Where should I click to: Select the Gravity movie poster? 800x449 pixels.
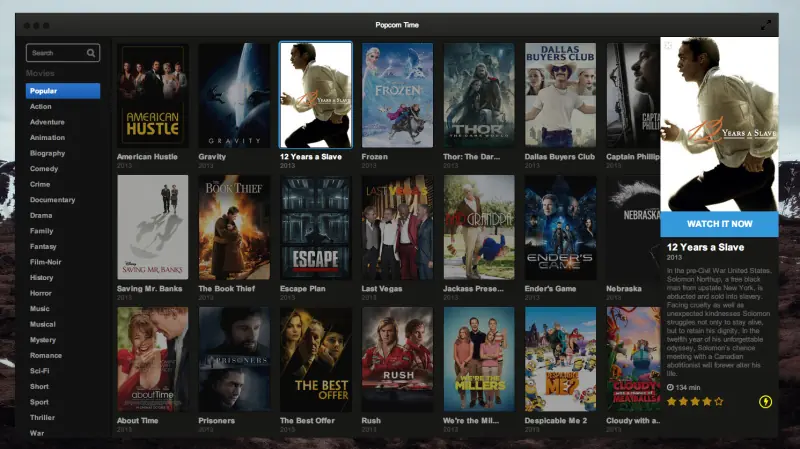(234, 95)
